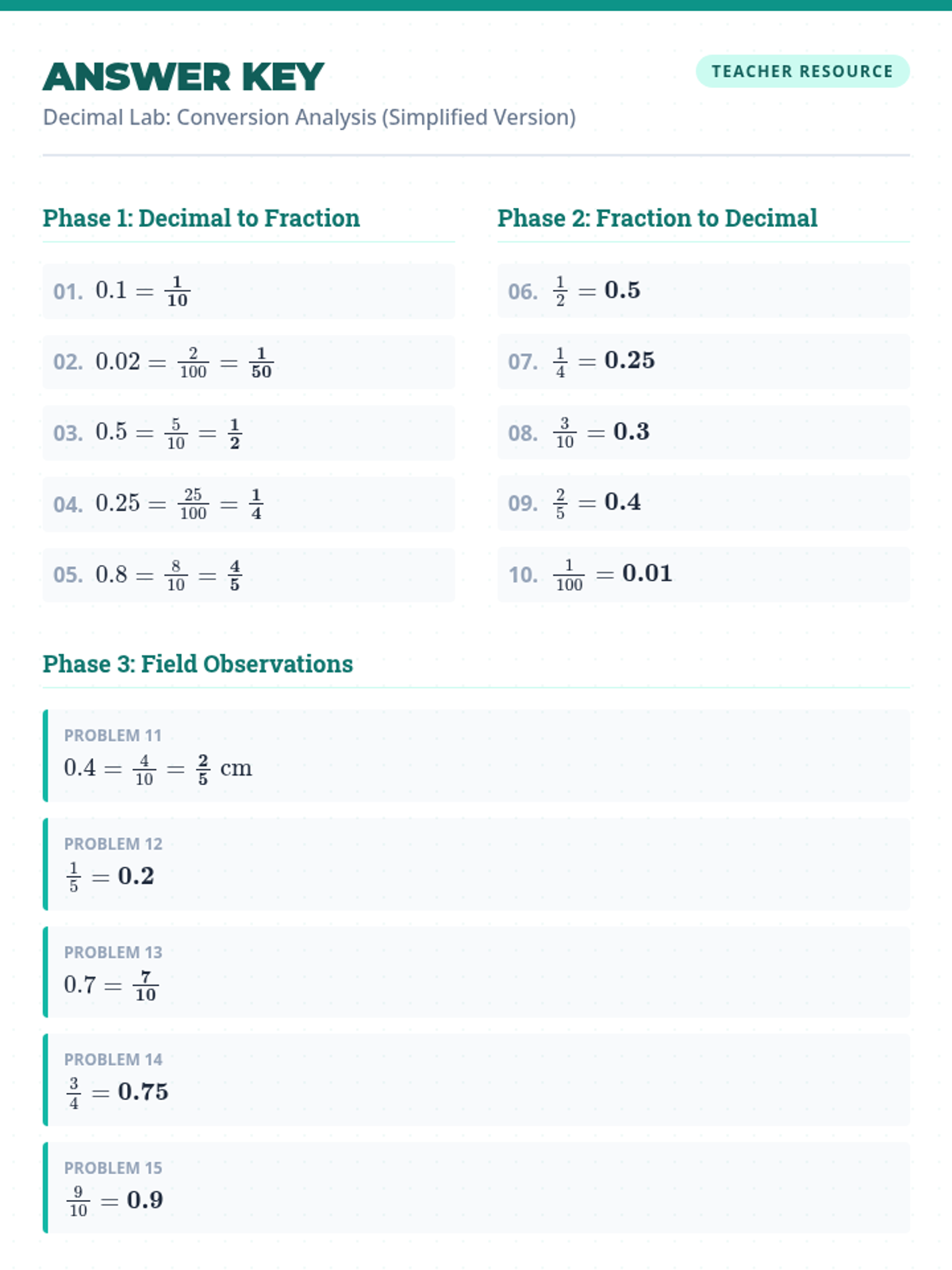Click the TEACHER RESOURCE badge
Image resolution: width=952 pixels, height=1270 pixels.
click(802, 71)
